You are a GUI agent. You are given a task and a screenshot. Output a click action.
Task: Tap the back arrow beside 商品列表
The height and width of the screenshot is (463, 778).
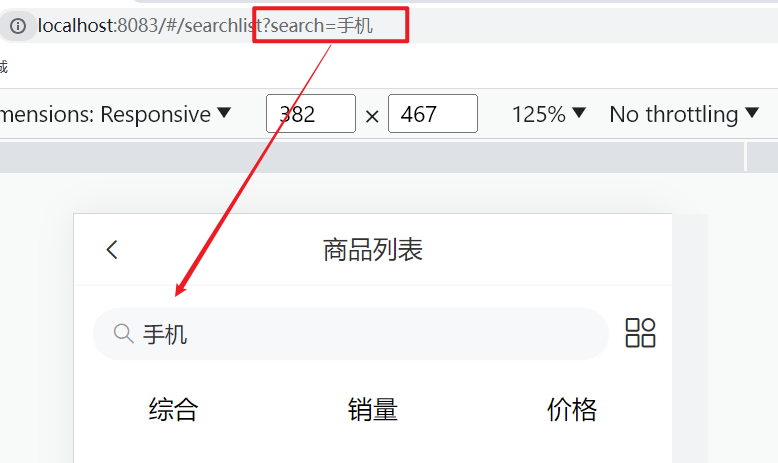pyautogui.click(x=112, y=250)
